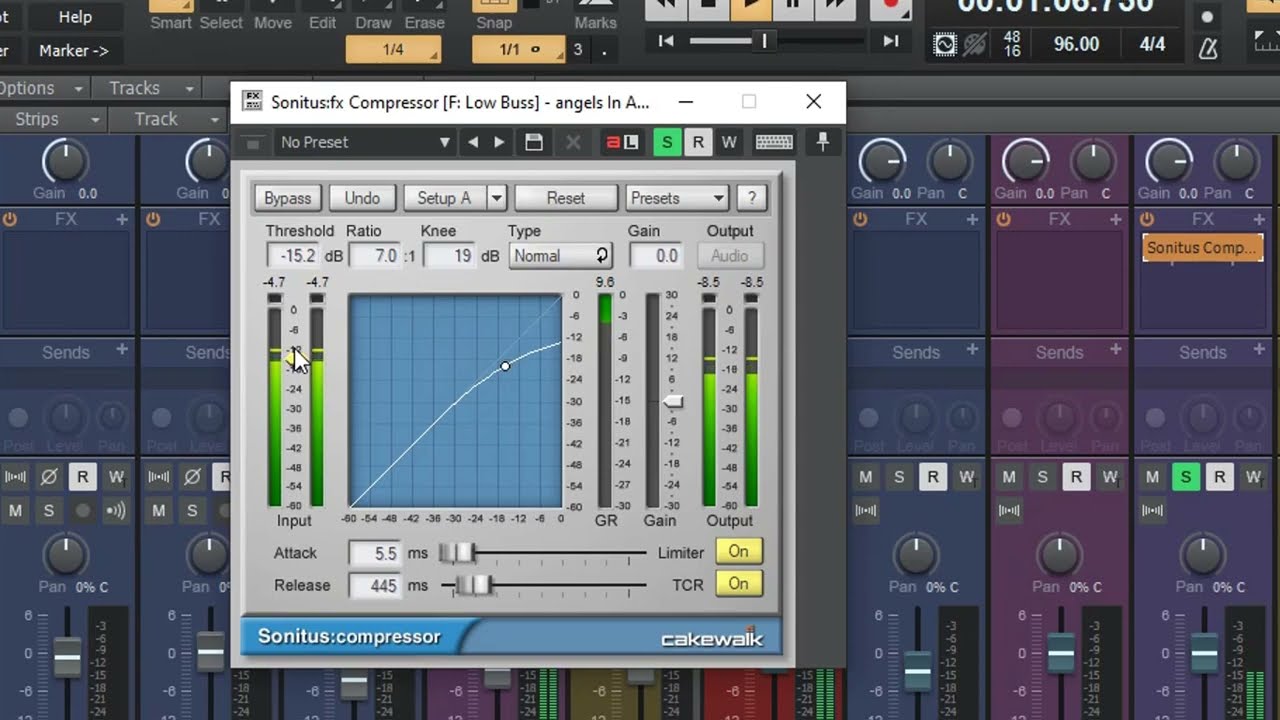The image size is (1280, 720).
Task: Click the Undo button in the compressor
Action: click(x=362, y=198)
